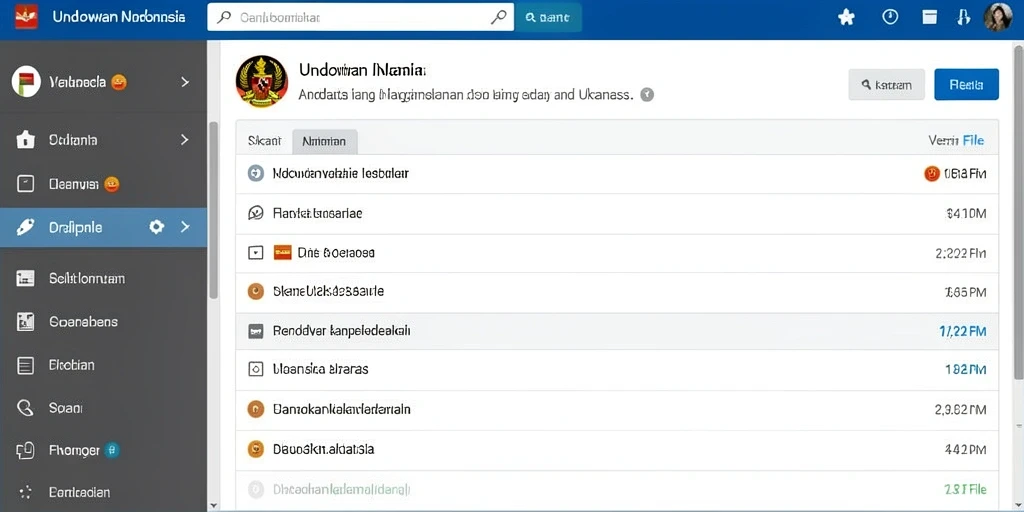
Task: Open the Ndoudenvalahie lesbaler row
Action: pos(617,174)
